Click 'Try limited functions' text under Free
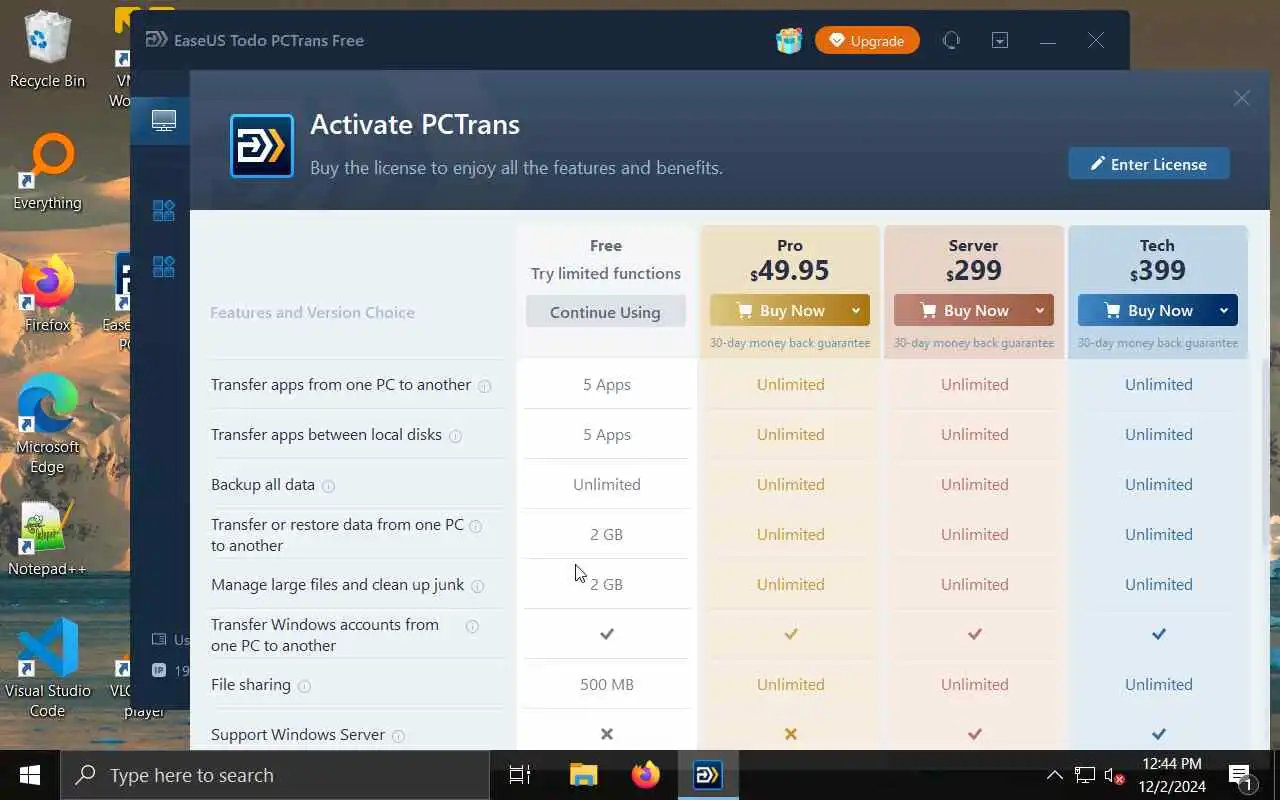The width and height of the screenshot is (1280, 800). click(x=606, y=273)
